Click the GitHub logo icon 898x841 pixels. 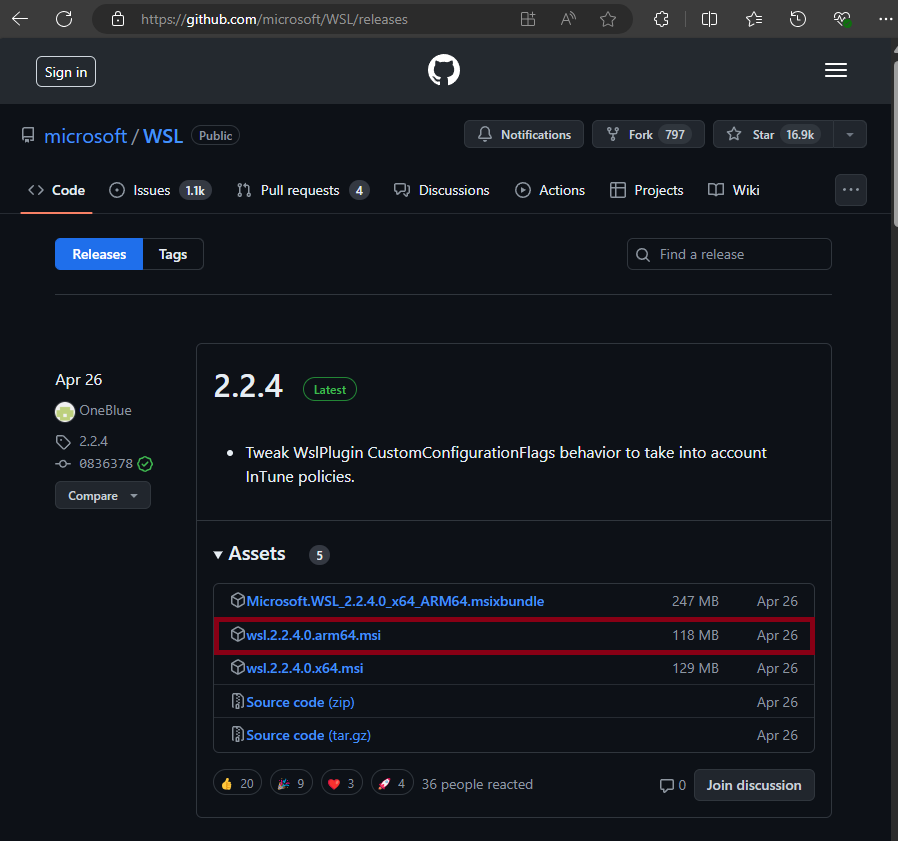click(443, 70)
